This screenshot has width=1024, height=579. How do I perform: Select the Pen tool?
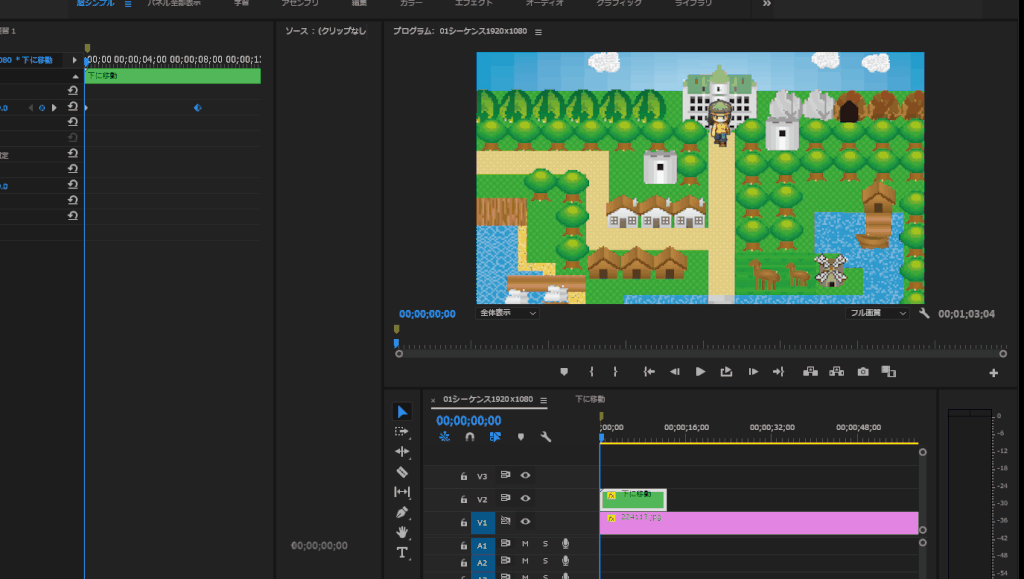click(402, 512)
